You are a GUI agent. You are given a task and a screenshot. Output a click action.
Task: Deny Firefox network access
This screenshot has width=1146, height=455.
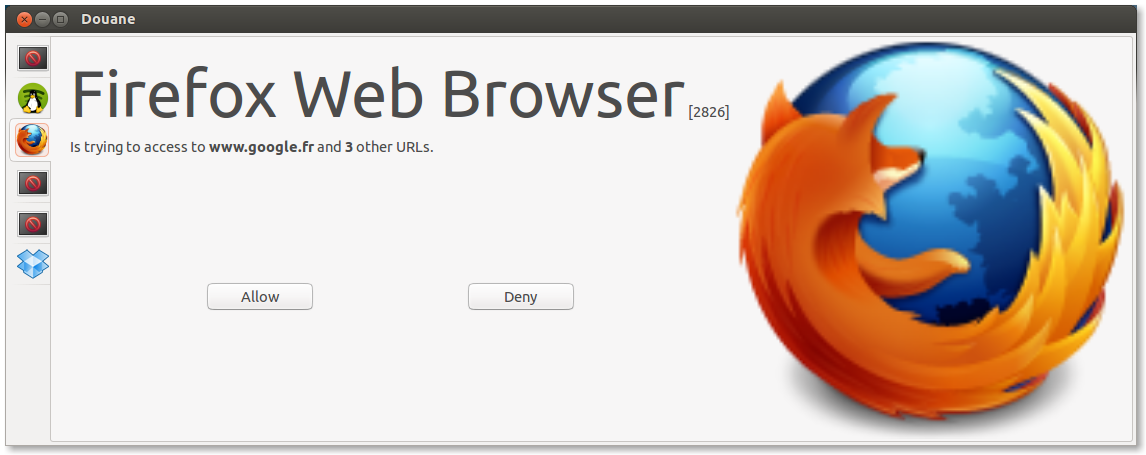click(x=520, y=297)
